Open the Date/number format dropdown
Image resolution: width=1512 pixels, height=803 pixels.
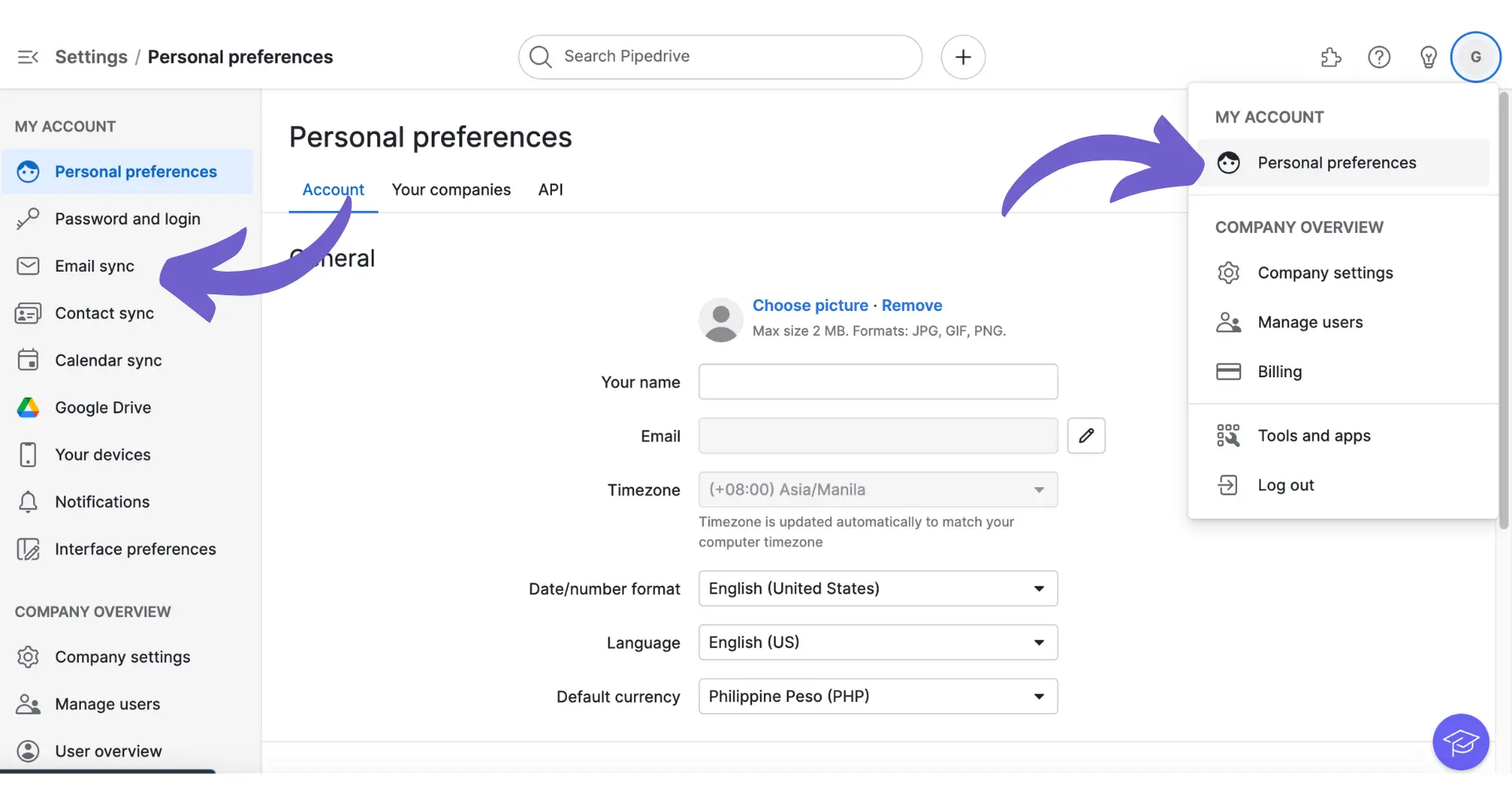coord(878,588)
